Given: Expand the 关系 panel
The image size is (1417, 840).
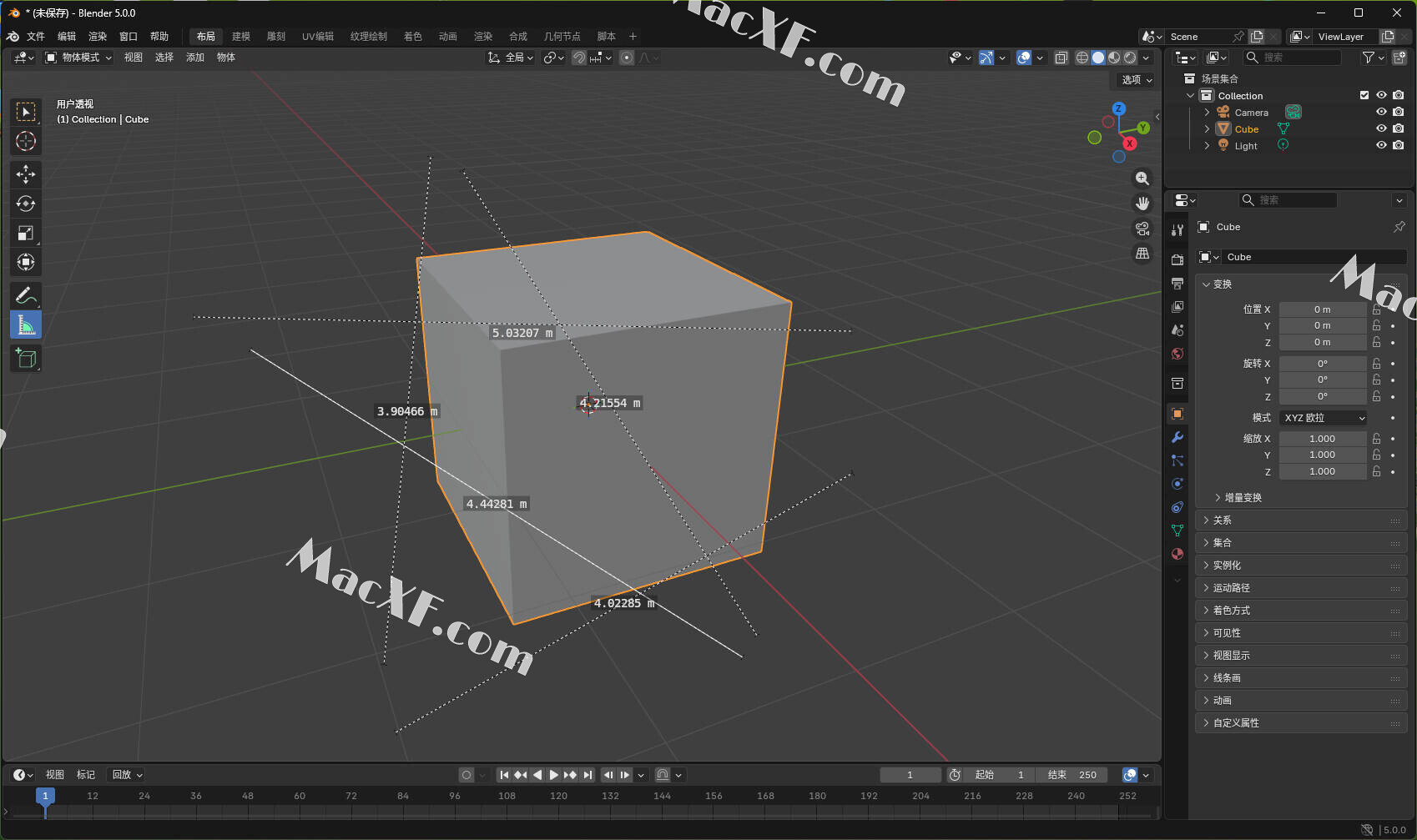Looking at the screenshot, I should [x=1223, y=520].
